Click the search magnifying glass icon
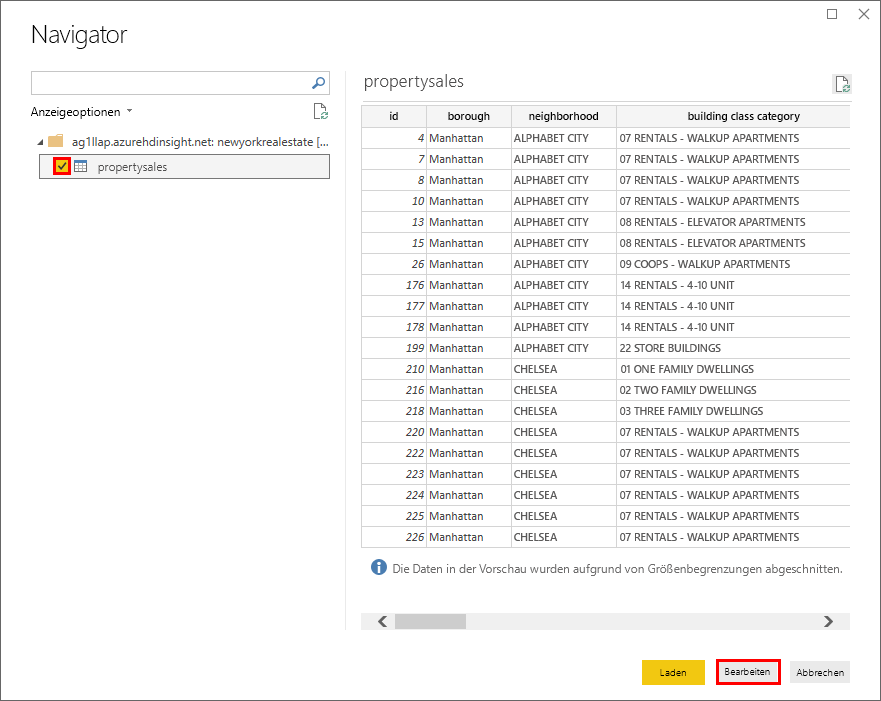Image resolution: width=881 pixels, height=701 pixels. pyautogui.click(x=318, y=83)
